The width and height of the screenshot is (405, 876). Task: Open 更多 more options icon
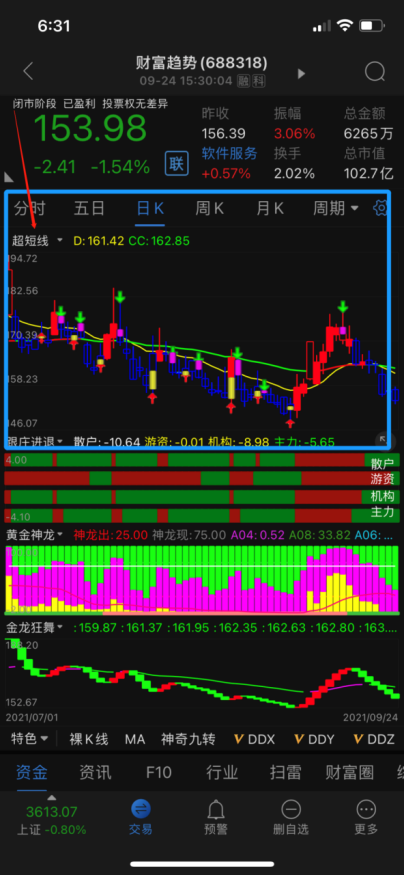pos(366,817)
